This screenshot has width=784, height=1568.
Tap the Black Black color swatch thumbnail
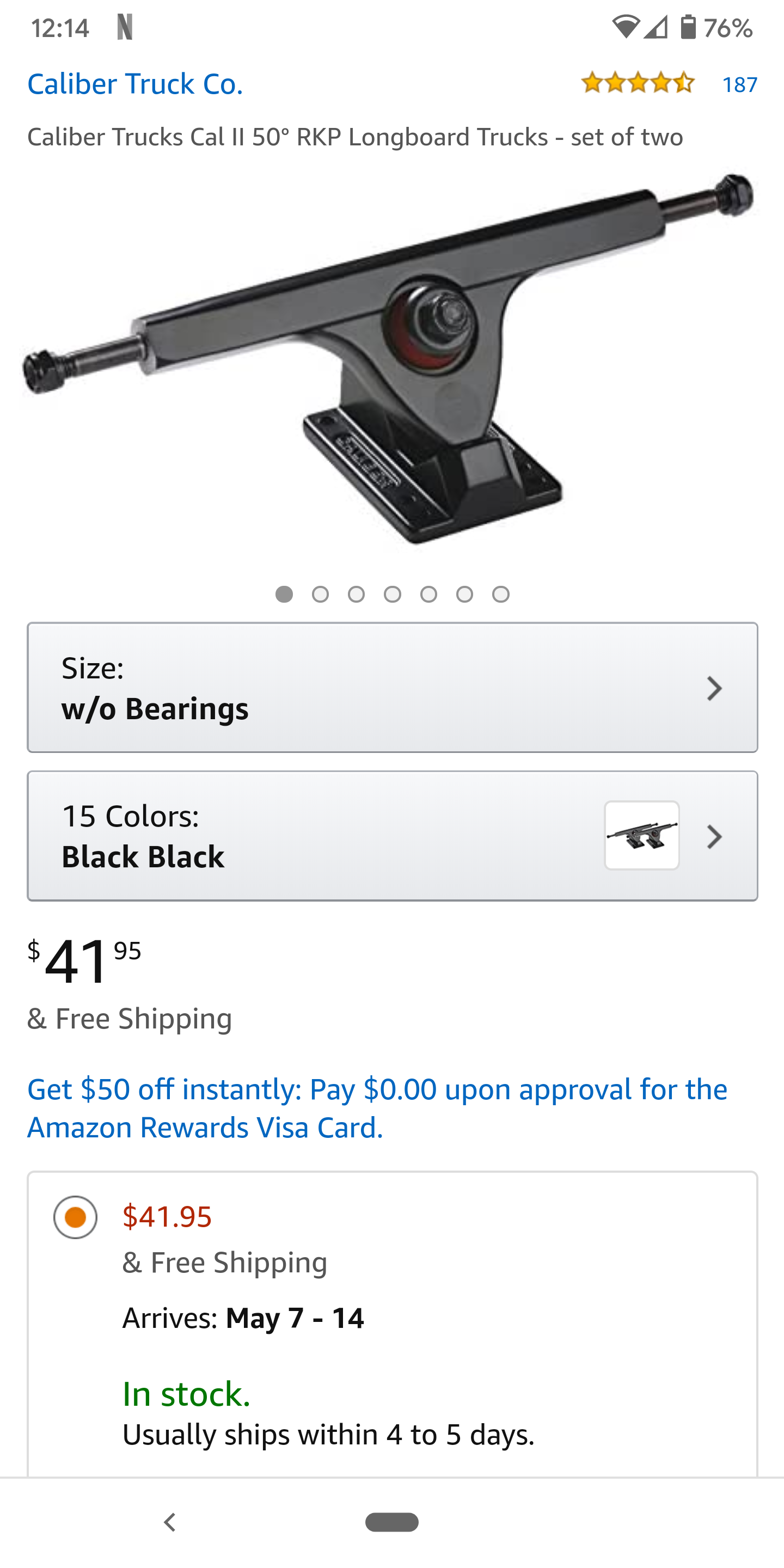pyautogui.click(x=641, y=835)
